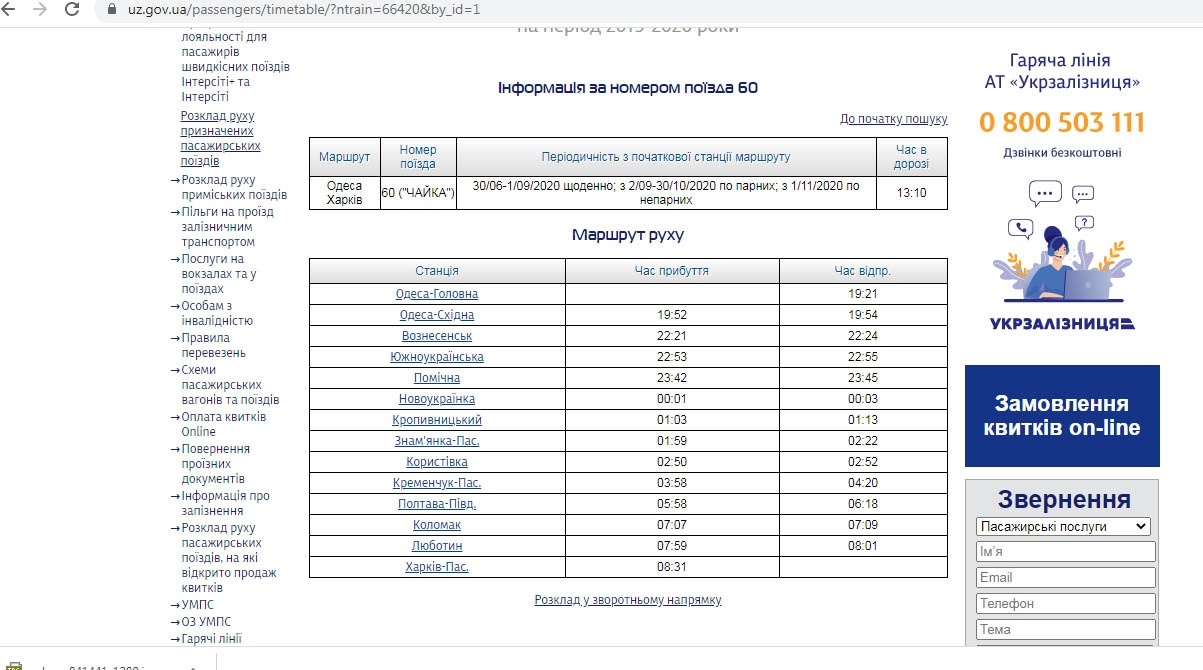
Task: Open station Кременчук-Пас. link
Action: (x=437, y=483)
